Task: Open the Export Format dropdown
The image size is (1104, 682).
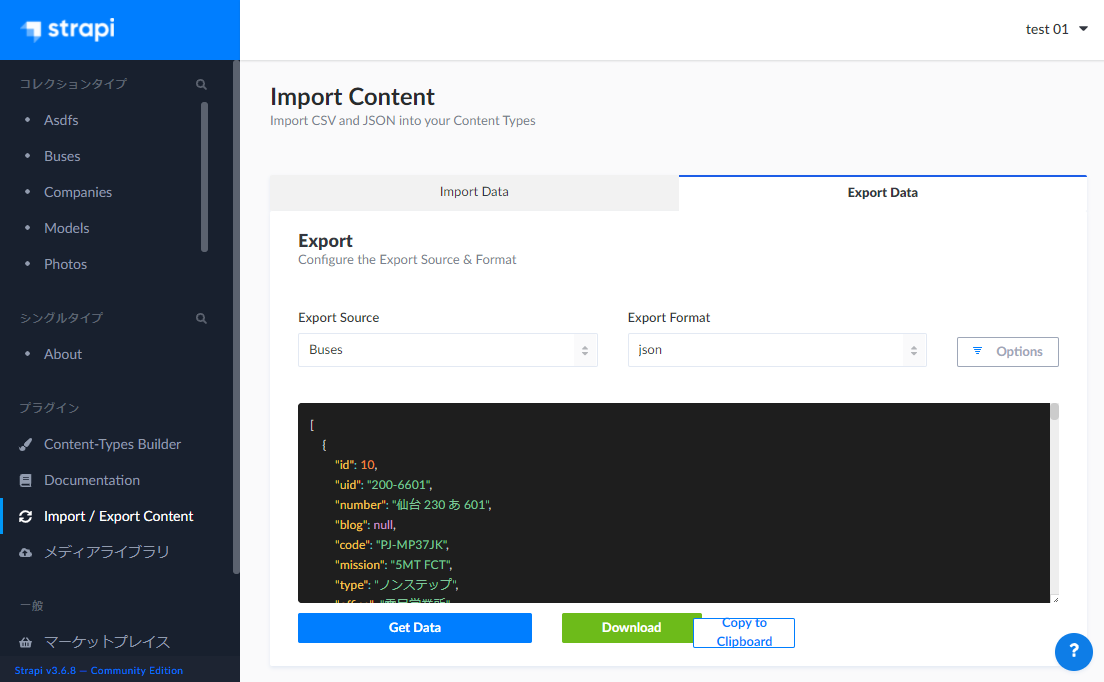Action: click(777, 350)
